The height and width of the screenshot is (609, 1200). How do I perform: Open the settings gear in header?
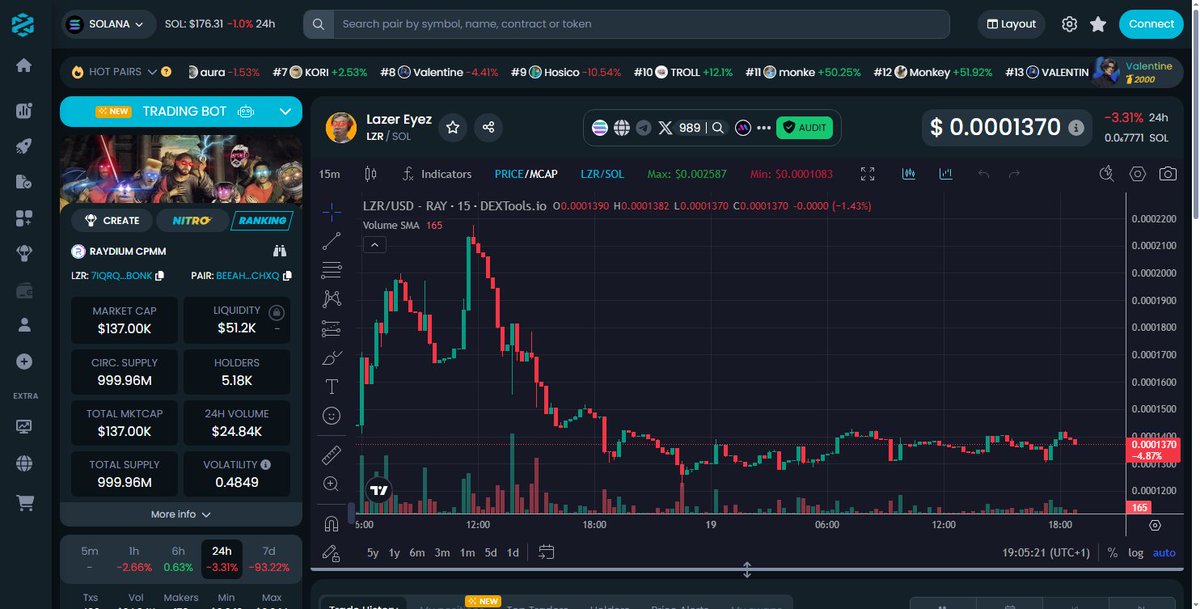click(x=1069, y=24)
